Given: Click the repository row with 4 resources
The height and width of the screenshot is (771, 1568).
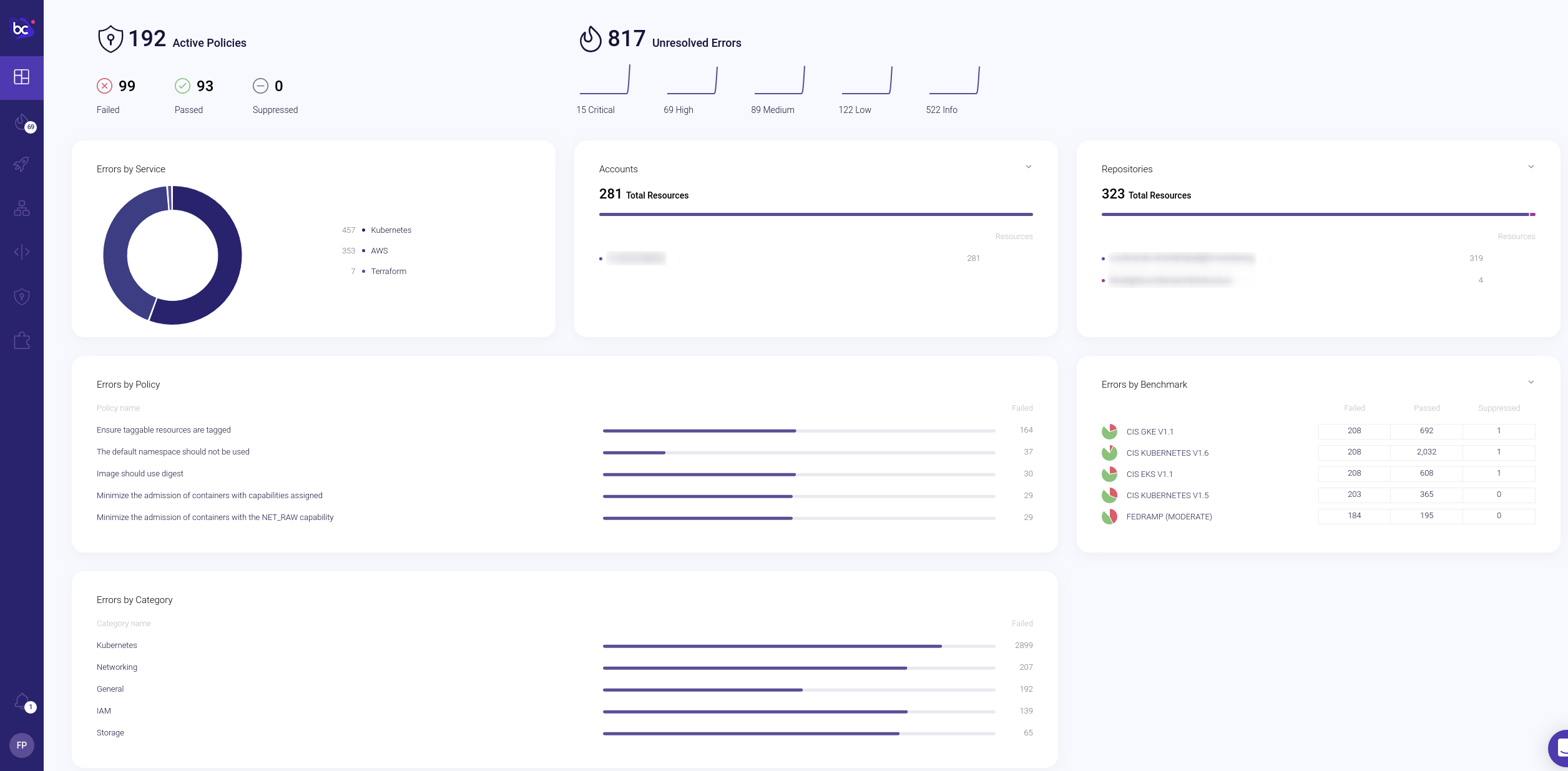Looking at the screenshot, I should pos(1318,280).
